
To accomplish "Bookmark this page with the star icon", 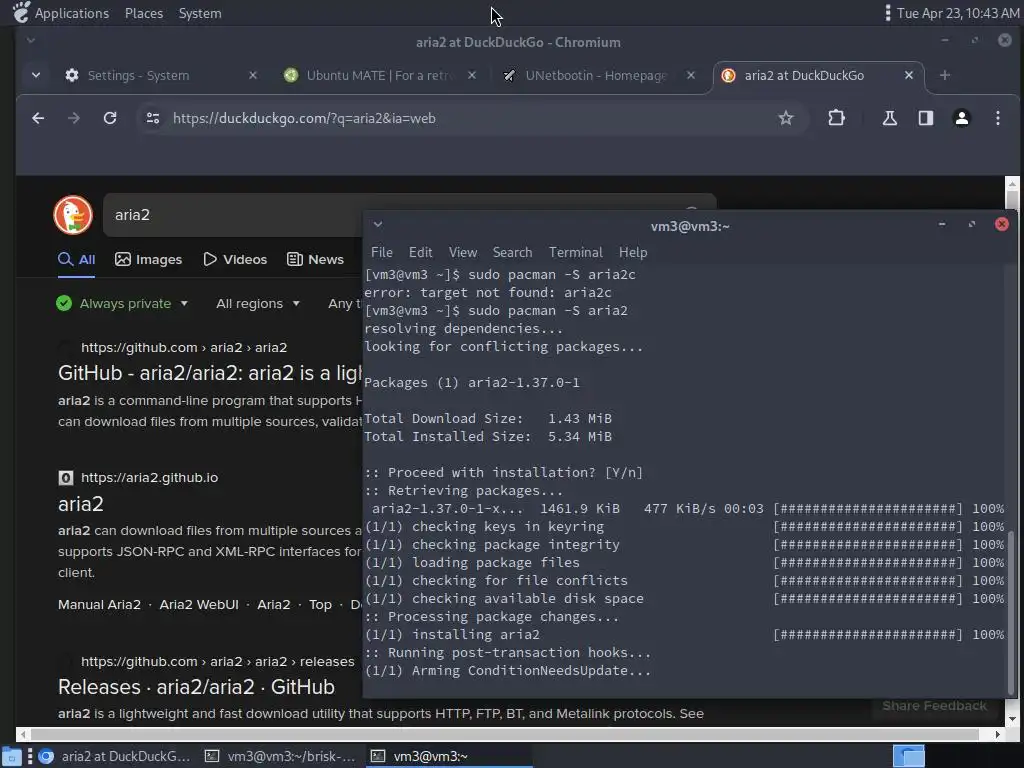I will click(786, 118).
